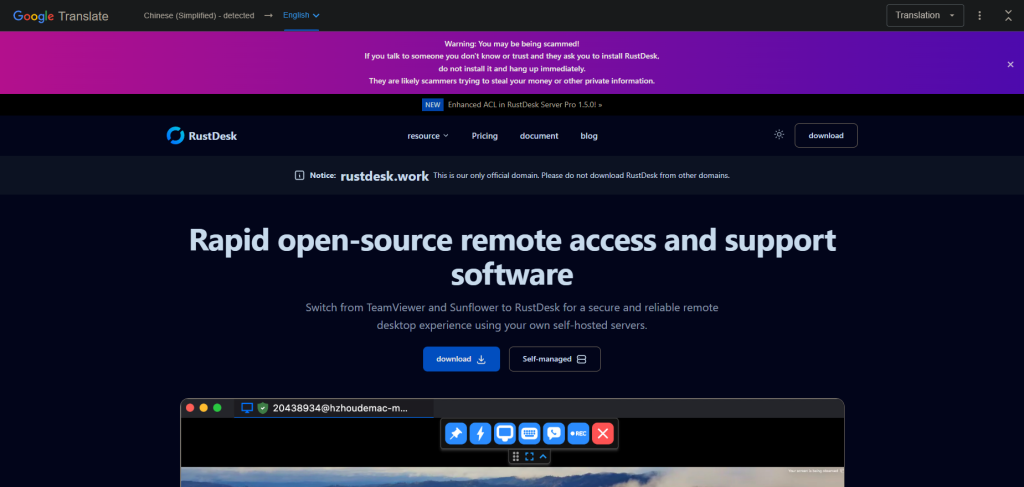Viewport: 1024px width, 487px height.
Task: Click the grid drag handle icon
Action: [516, 456]
